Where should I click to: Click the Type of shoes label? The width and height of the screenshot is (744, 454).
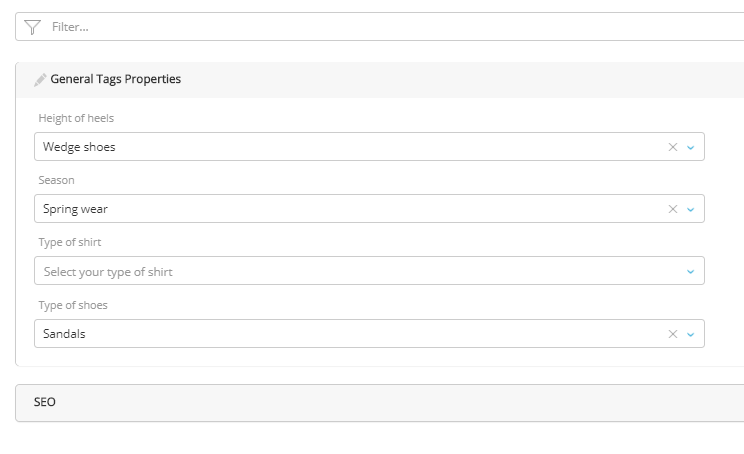pos(73,305)
